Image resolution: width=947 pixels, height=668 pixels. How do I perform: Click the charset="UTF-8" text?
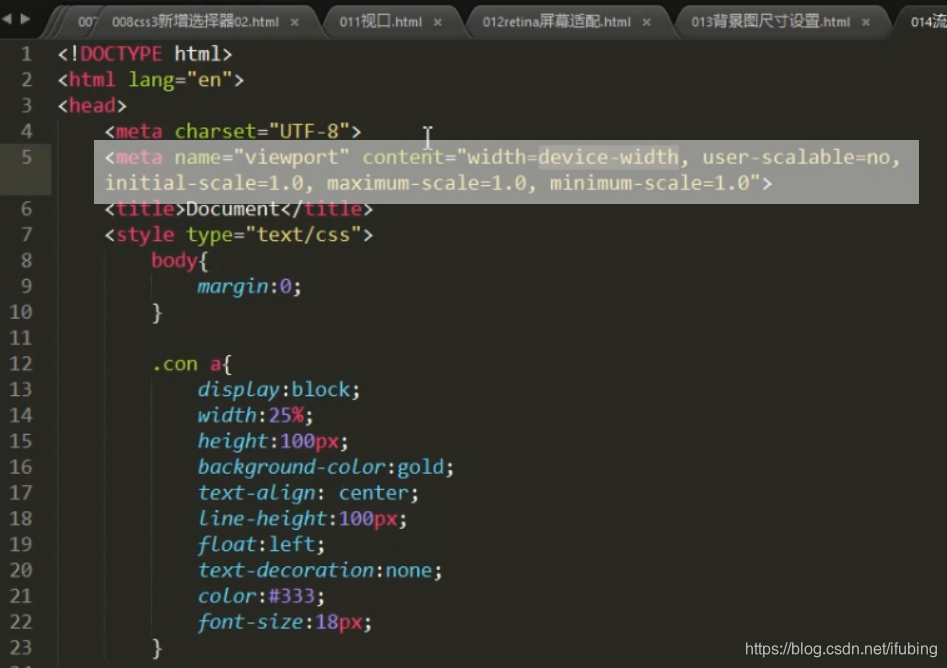262,132
